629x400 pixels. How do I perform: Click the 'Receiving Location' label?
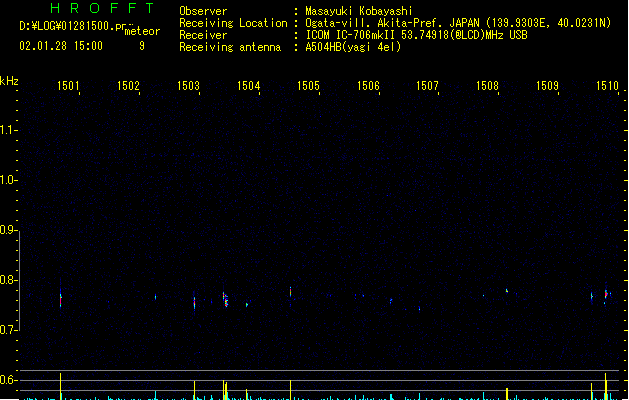tap(233, 23)
